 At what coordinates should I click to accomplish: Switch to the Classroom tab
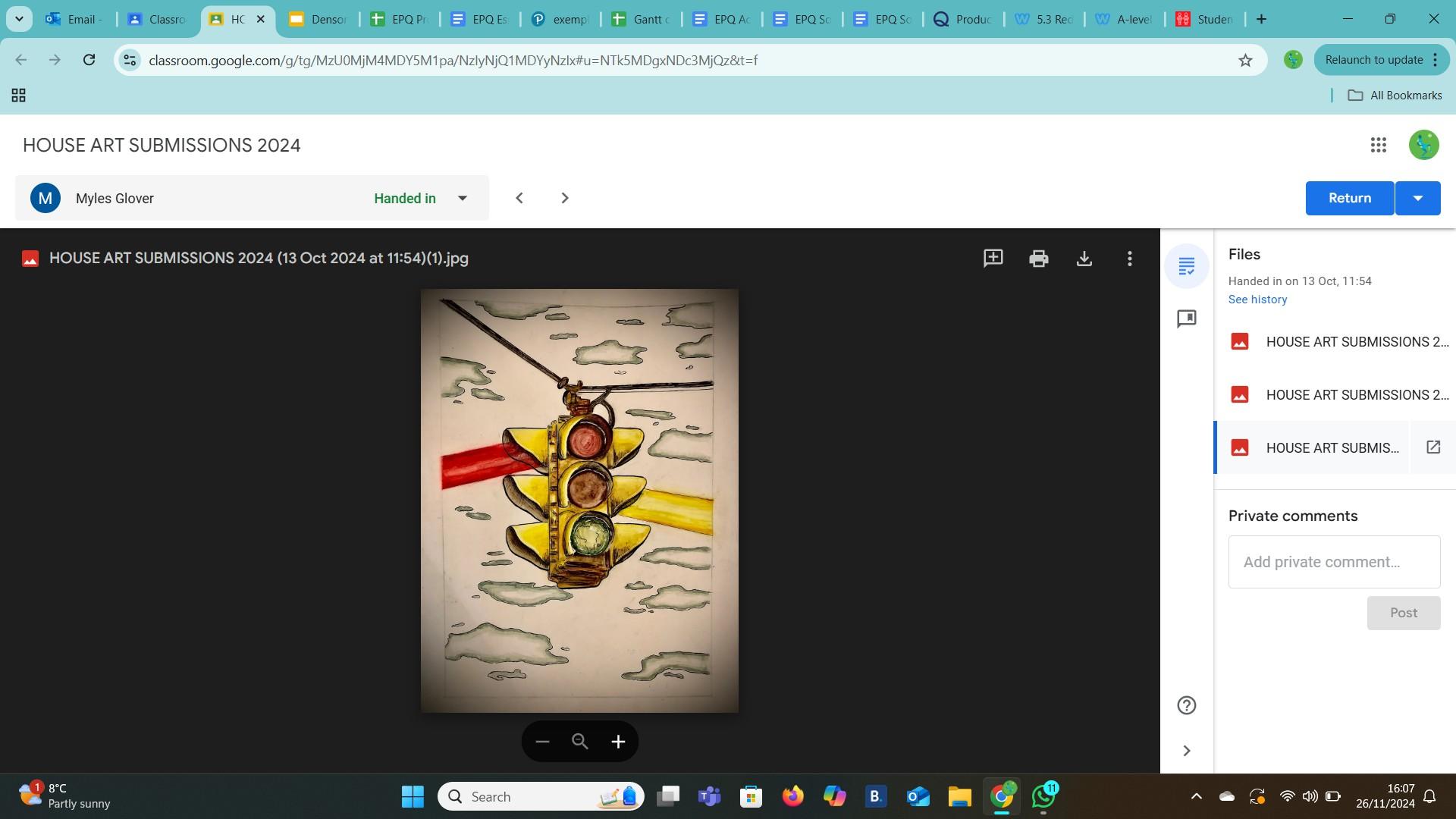point(158,19)
